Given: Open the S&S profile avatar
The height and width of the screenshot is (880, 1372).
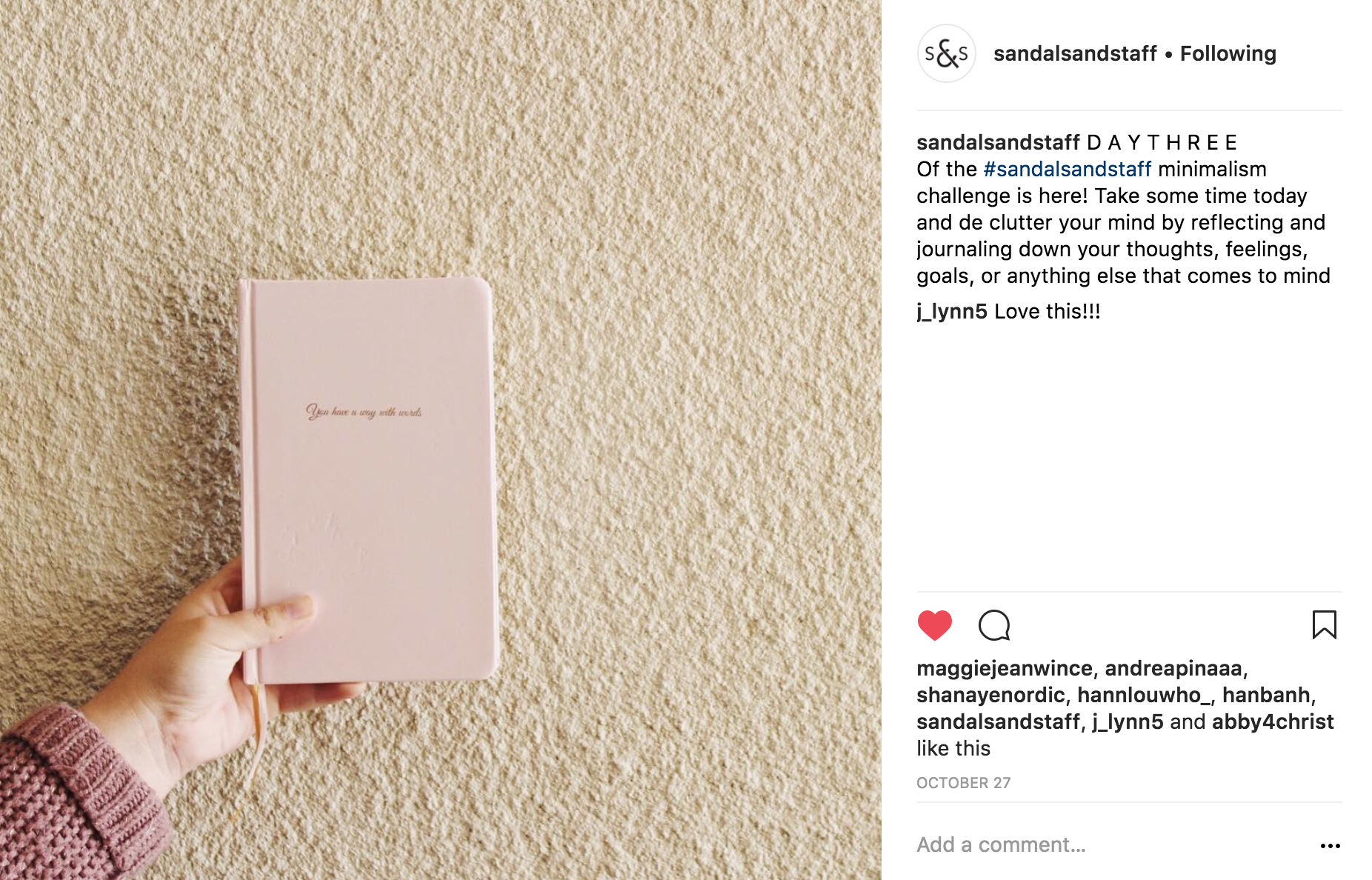Looking at the screenshot, I should pyautogui.click(x=946, y=53).
